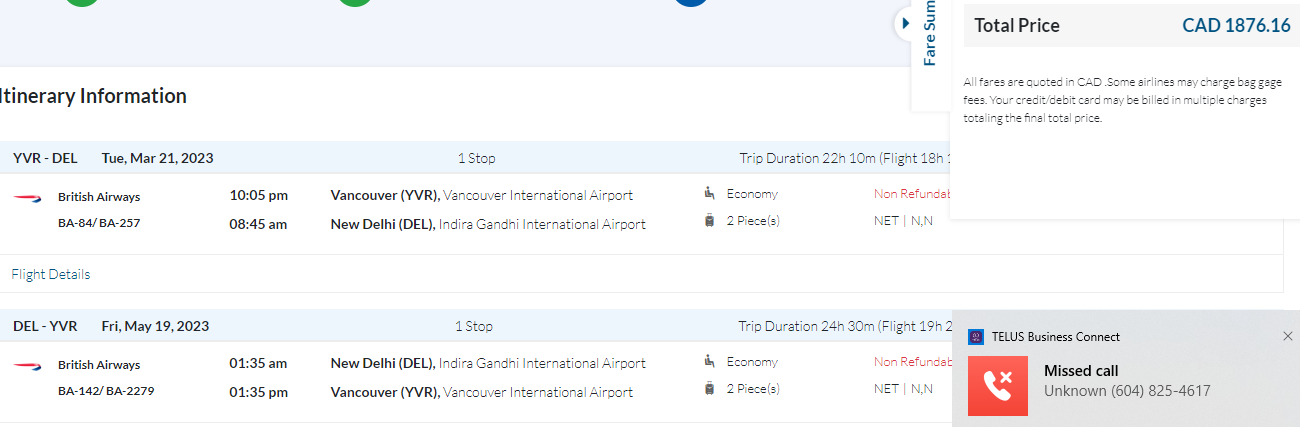Open Flight Details for the YVR-DEL flight

(51, 274)
